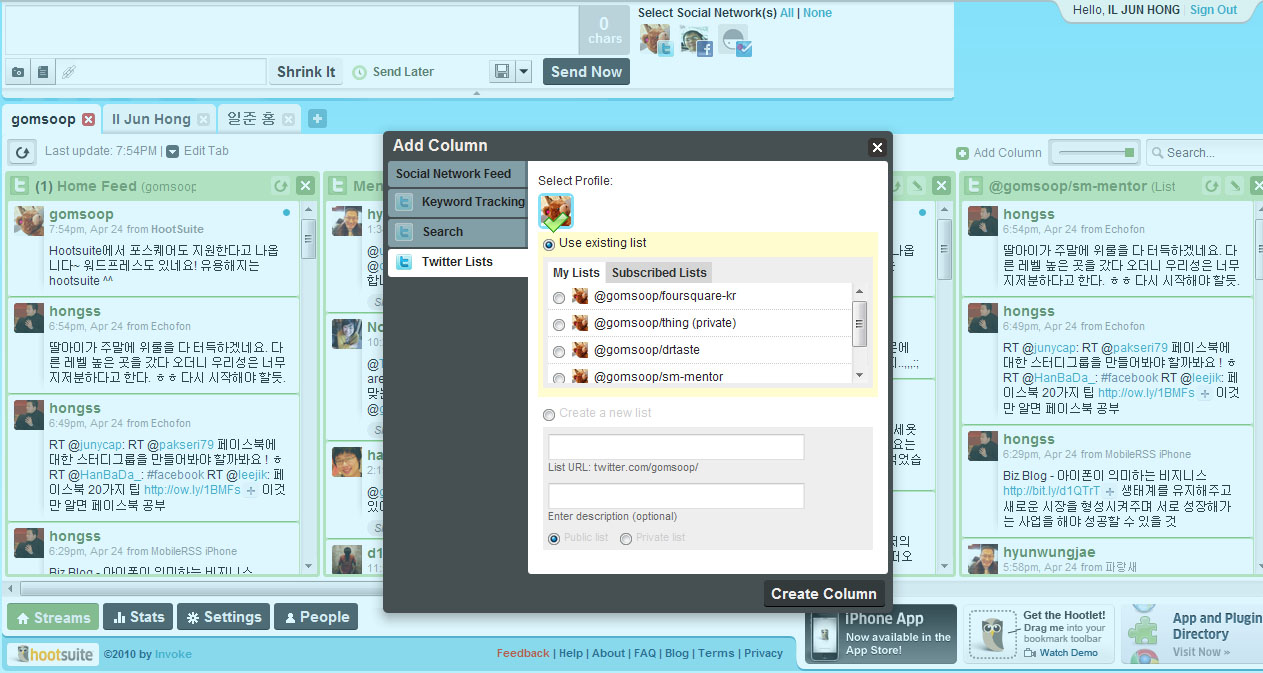
Task: Select All social networks link
Action: pyautogui.click(x=787, y=13)
